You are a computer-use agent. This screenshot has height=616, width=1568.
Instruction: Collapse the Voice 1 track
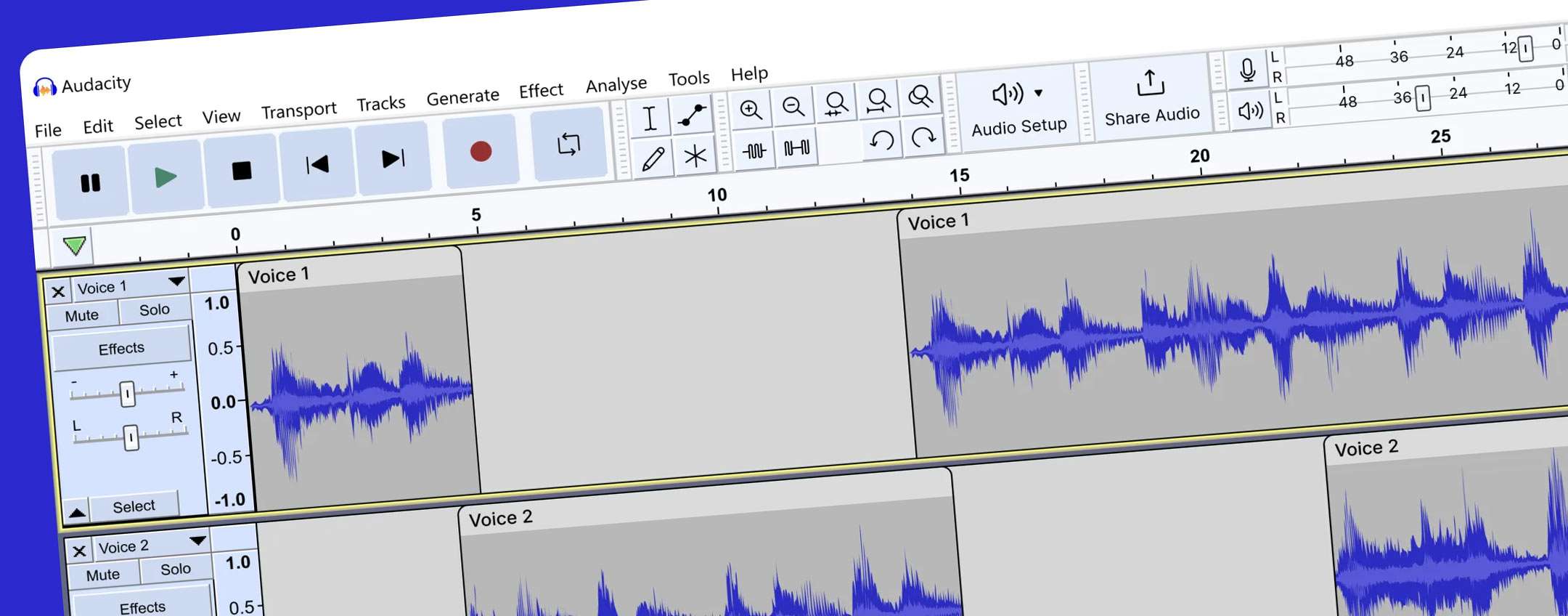(76, 512)
